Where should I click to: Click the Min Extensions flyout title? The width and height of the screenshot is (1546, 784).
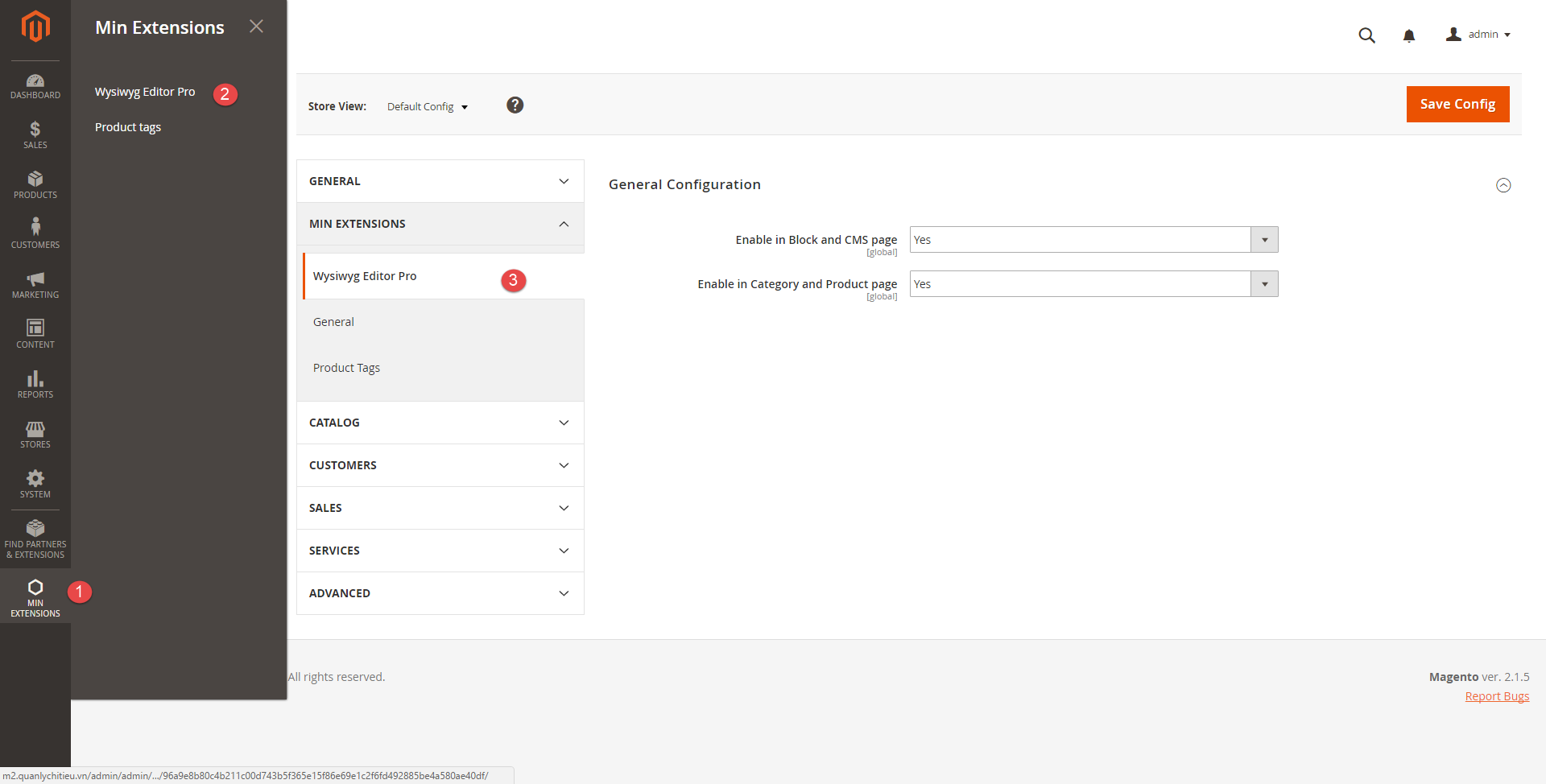click(159, 27)
